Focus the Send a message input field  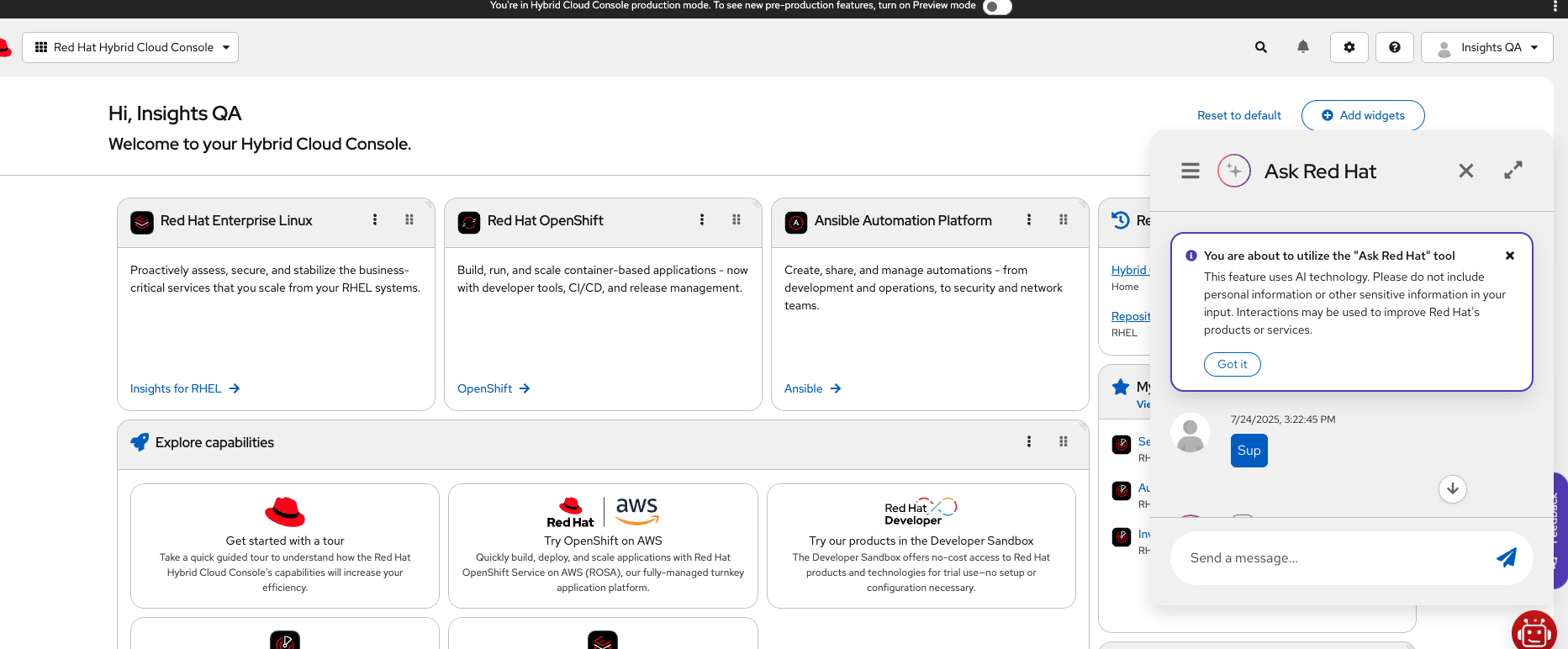pos(1328,558)
